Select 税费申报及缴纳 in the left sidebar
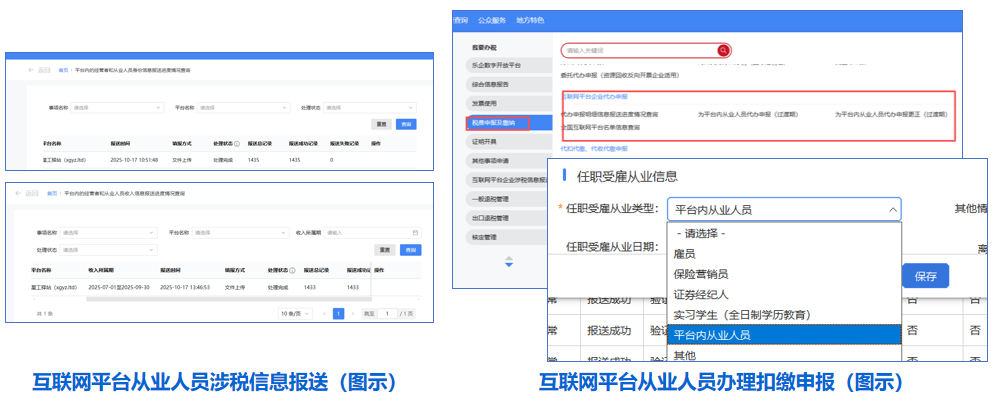 [497, 122]
